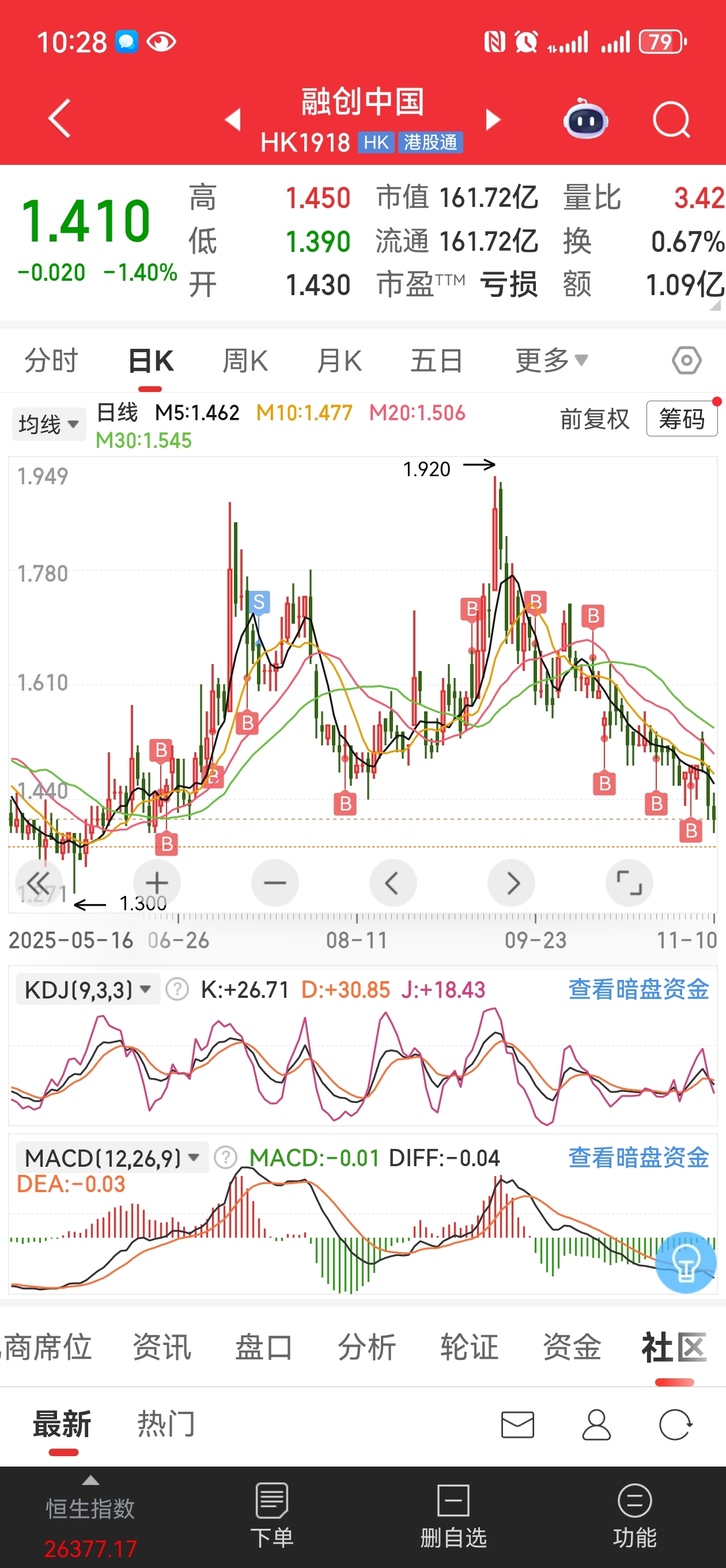Viewport: 726px width, 1568px height.
Task: Tap 删自选 remove from watchlist
Action: tap(453, 1516)
